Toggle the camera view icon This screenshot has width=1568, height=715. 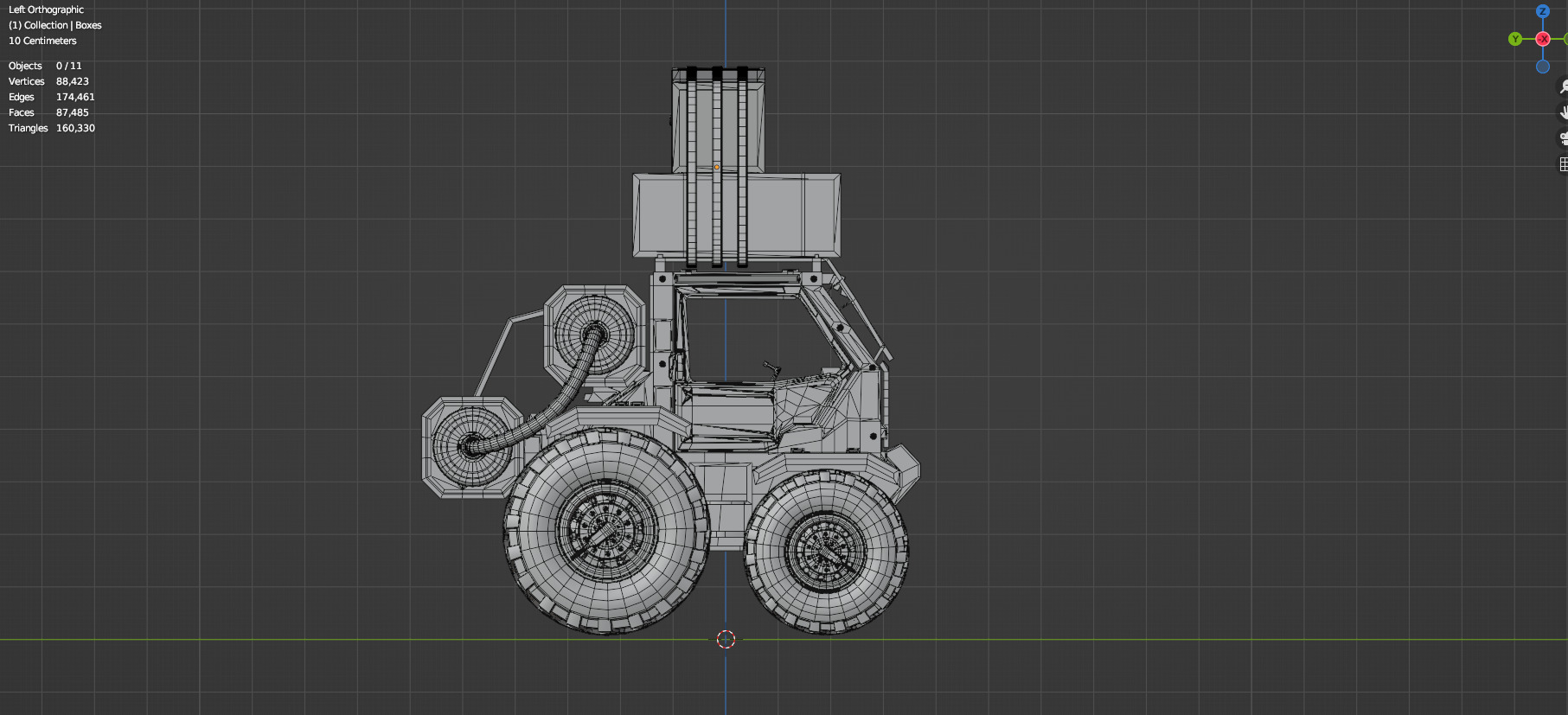tap(1563, 137)
